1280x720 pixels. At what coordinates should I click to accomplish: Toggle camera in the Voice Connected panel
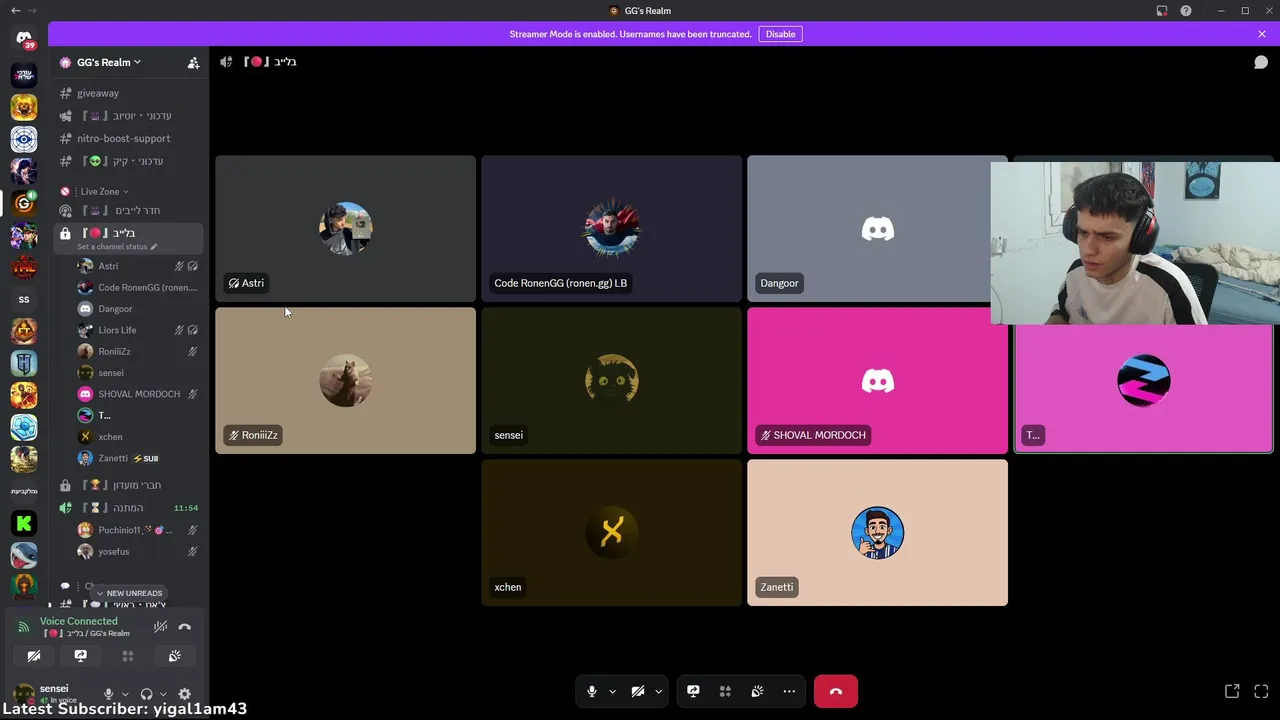[x=34, y=656]
